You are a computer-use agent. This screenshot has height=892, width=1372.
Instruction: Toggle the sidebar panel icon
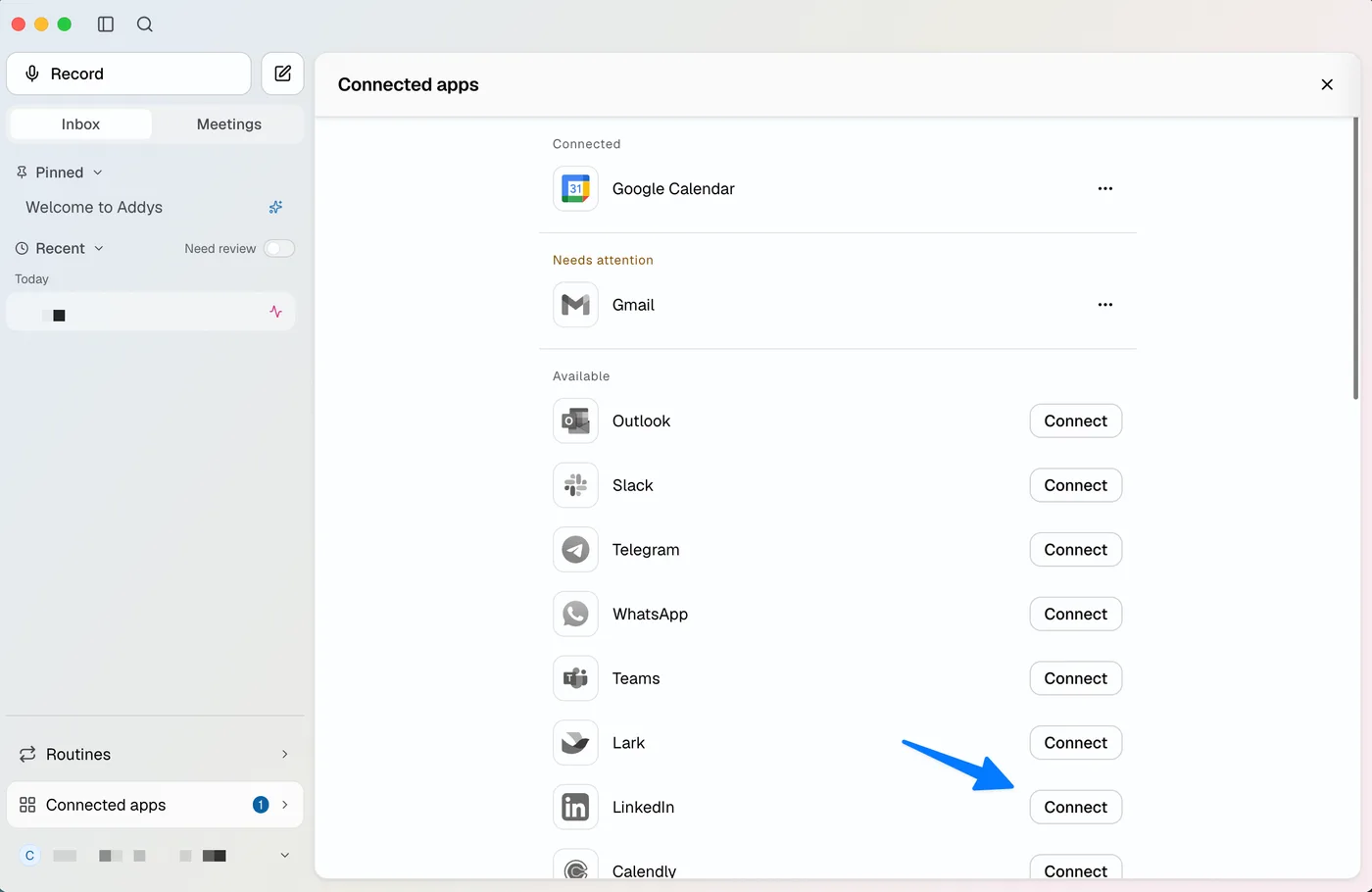point(106,25)
